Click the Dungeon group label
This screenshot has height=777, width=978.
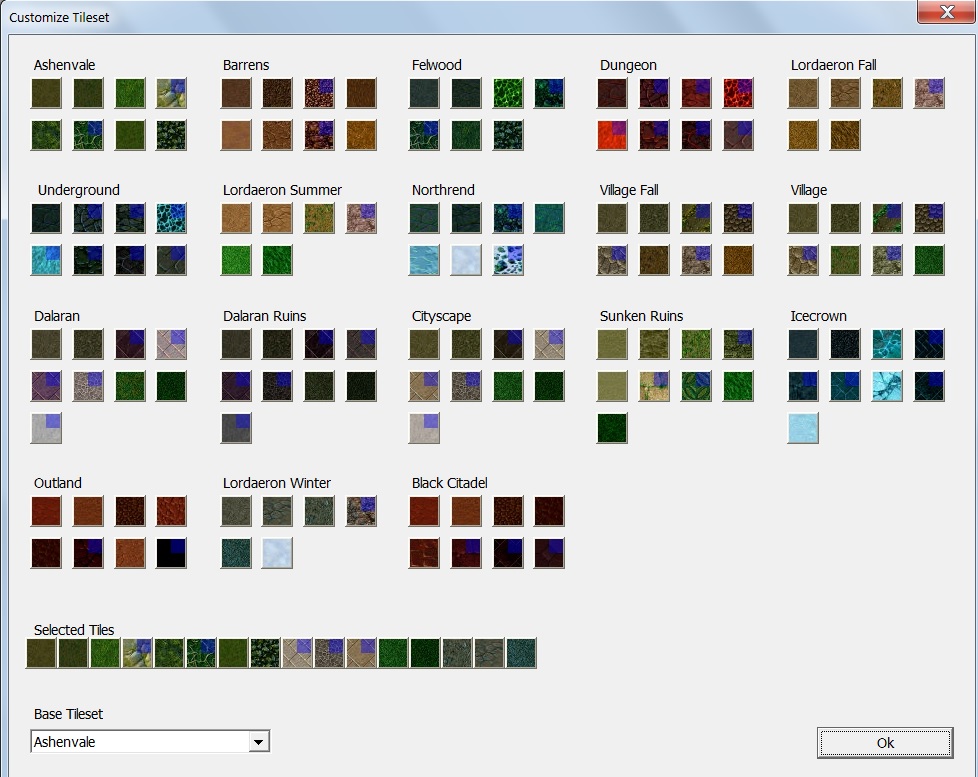(x=628, y=65)
